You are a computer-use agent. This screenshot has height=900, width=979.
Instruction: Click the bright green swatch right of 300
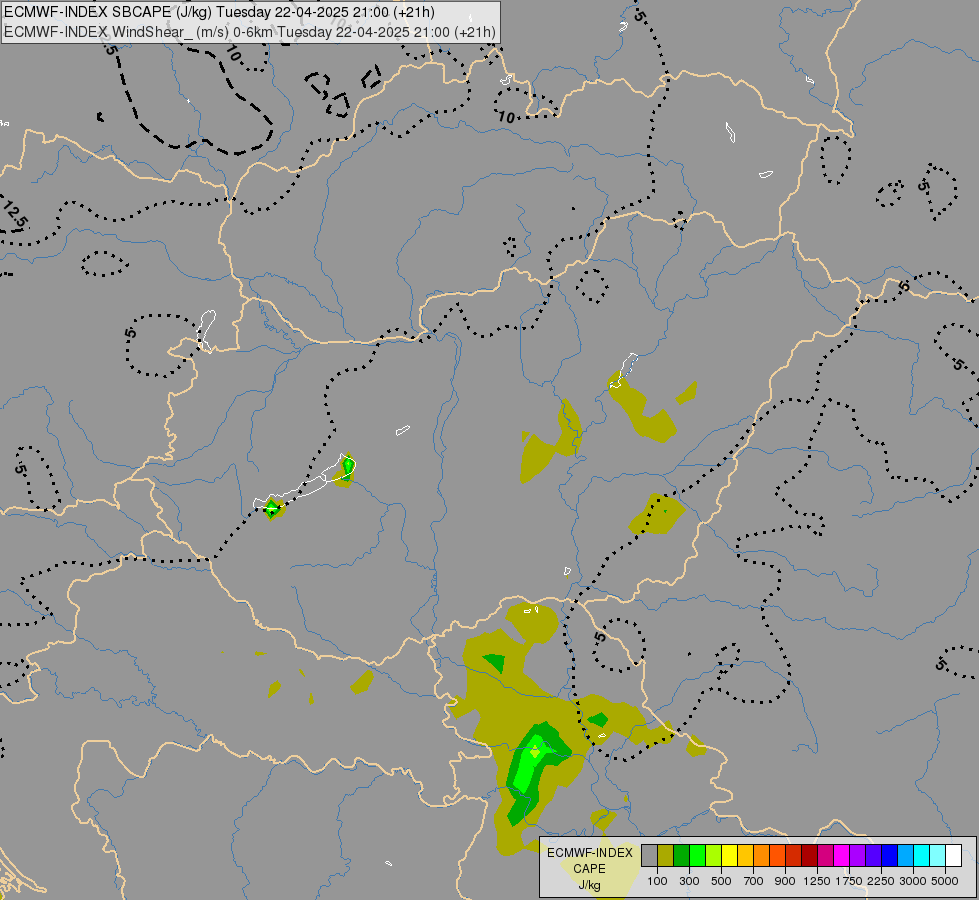tap(697, 856)
